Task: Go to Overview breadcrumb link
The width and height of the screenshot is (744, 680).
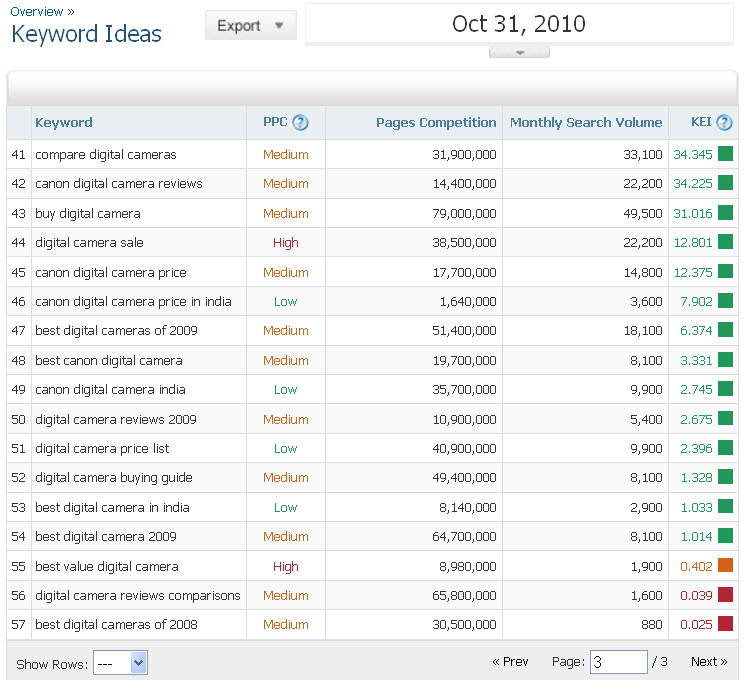Action: (36, 11)
